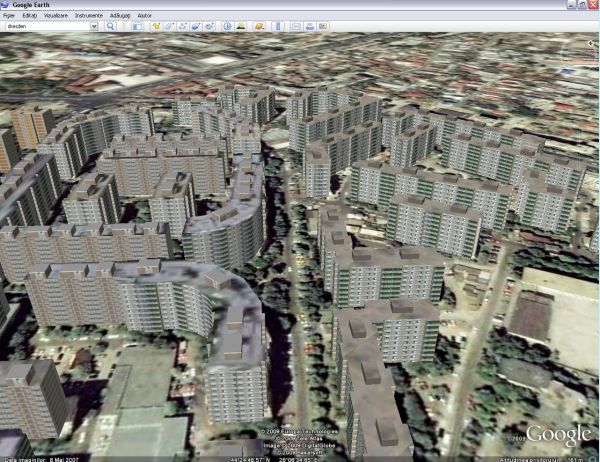Open the ruler measurement tool
600x462 pixels.
pos(277,25)
